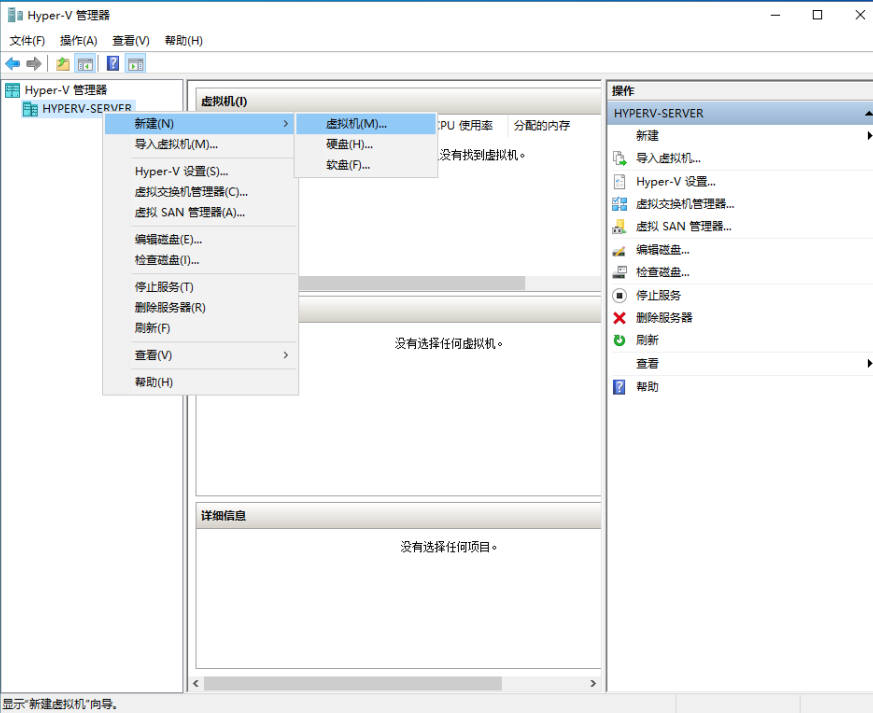Image resolution: width=873 pixels, height=713 pixels.
Task: Click the Forward arrow toolbar icon
Action: pos(34,64)
